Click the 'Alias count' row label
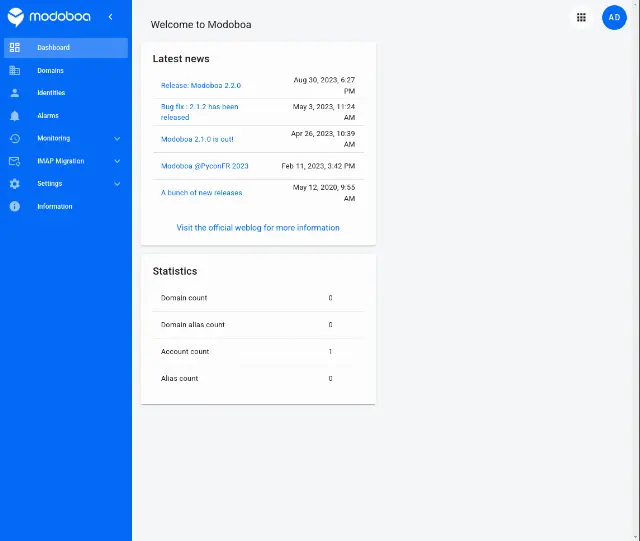 tap(179, 378)
